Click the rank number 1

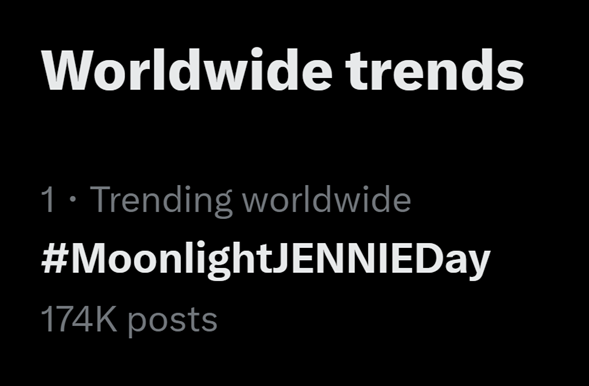click(x=48, y=200)
